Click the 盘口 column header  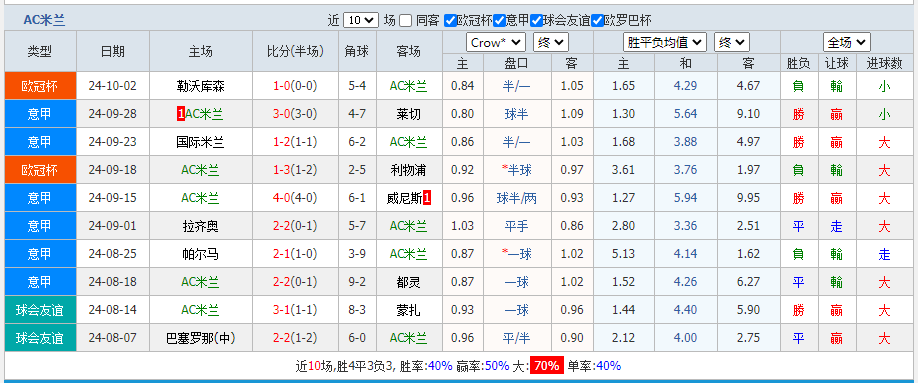click(516, 63)
